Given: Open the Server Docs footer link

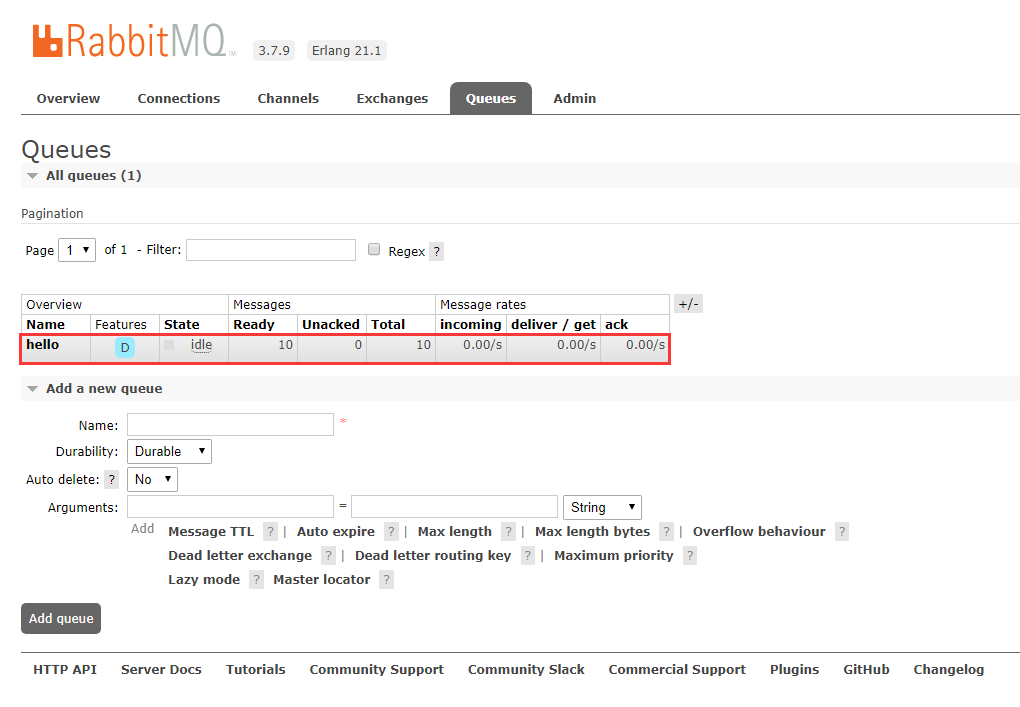Looking at the screenshot, I should 161,669.
